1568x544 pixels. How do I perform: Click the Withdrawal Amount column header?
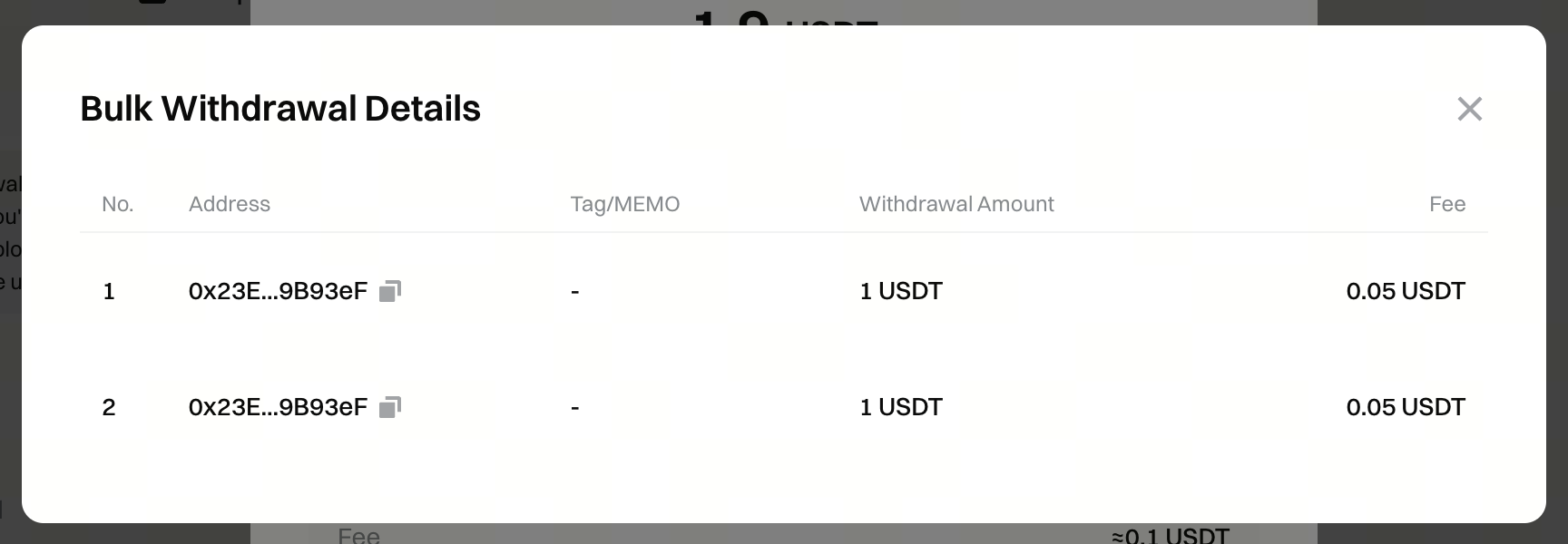coord(956,204)
